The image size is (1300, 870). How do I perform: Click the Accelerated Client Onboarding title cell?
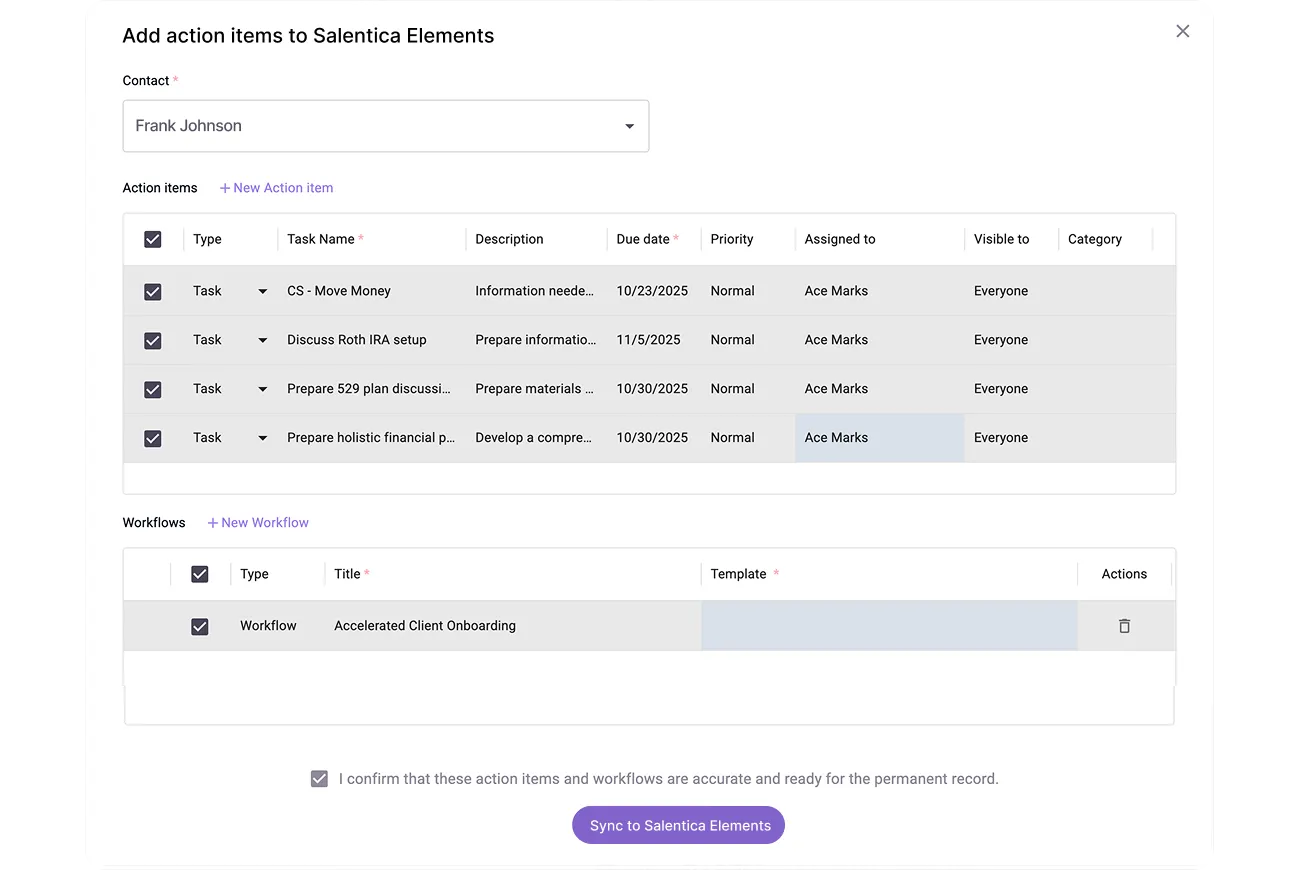pos(513,626)
